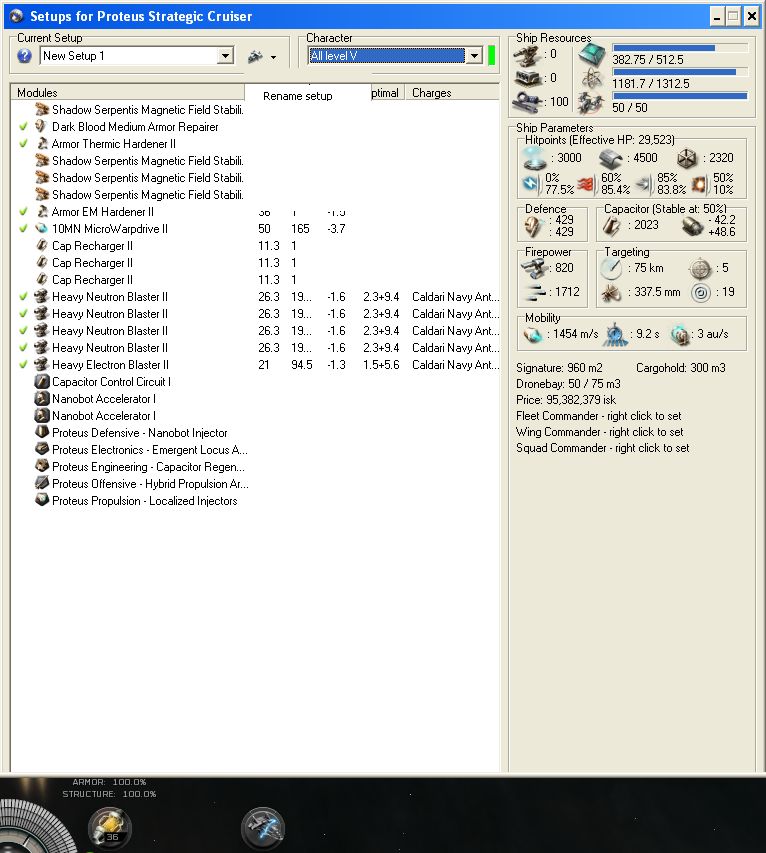Open the New Setup 1 dropdown

click(225, 55)
